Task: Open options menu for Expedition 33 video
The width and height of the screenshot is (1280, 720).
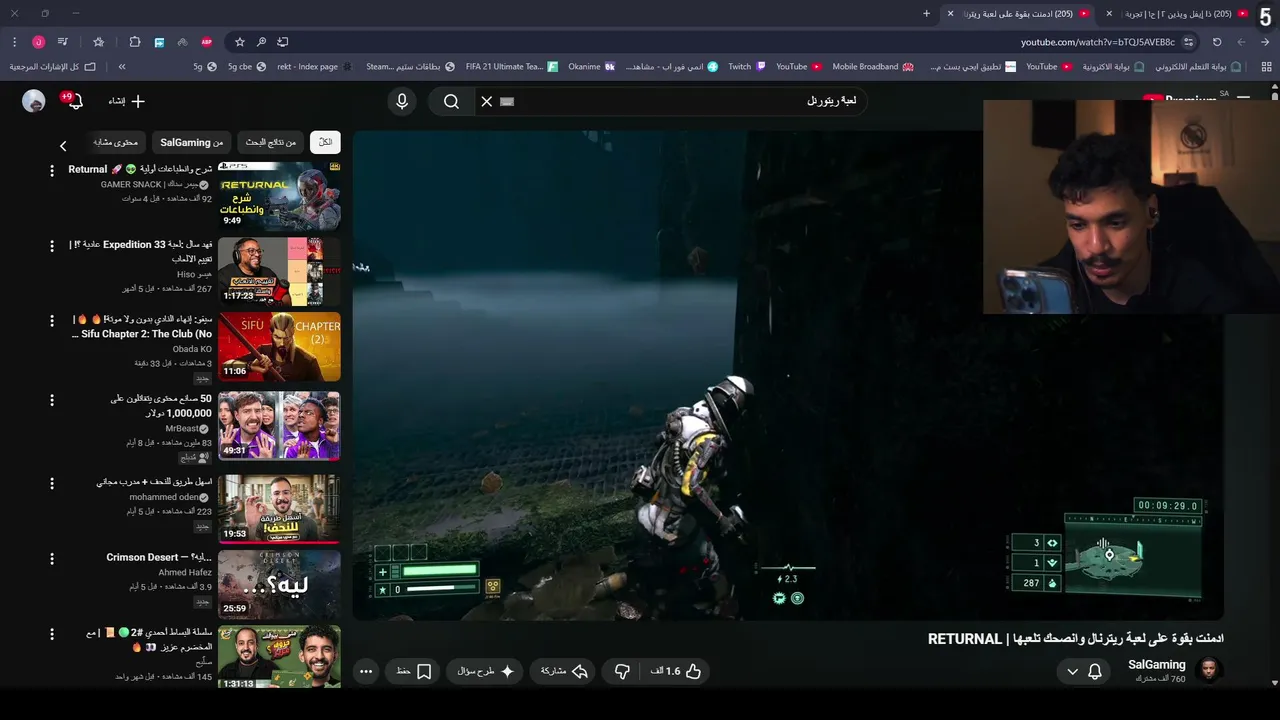Action: (52, 246)
